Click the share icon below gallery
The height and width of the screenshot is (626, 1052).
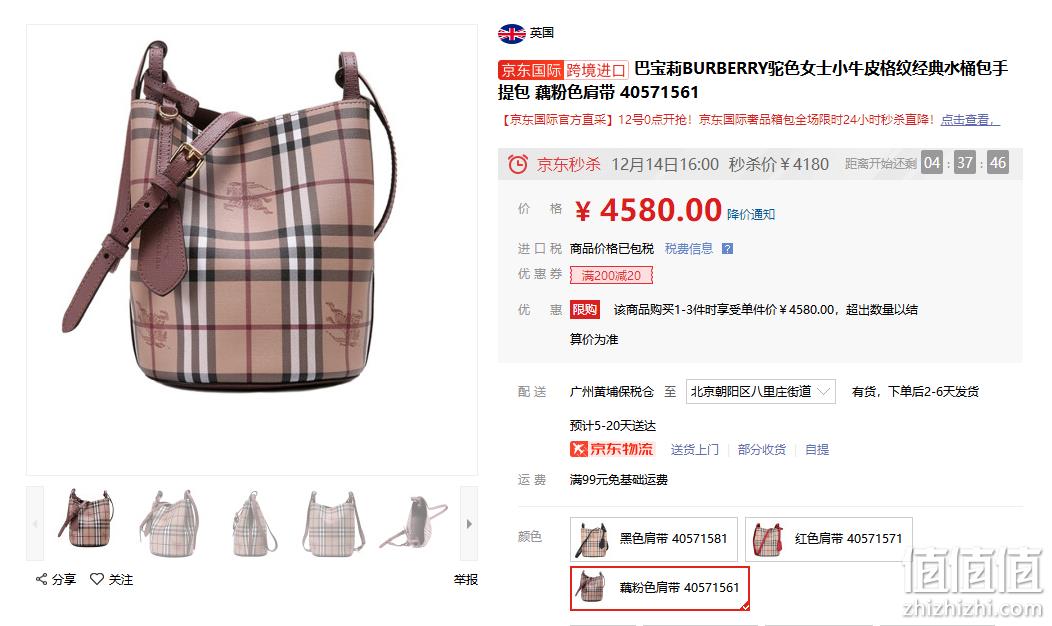click(x=42, y=579)
